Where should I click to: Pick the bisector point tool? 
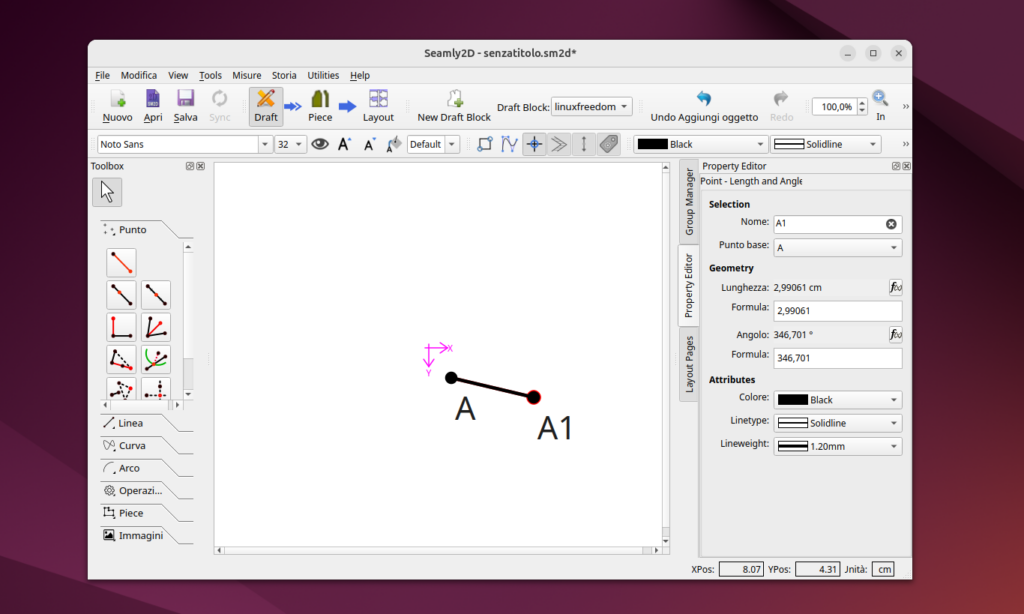point(156,327)
